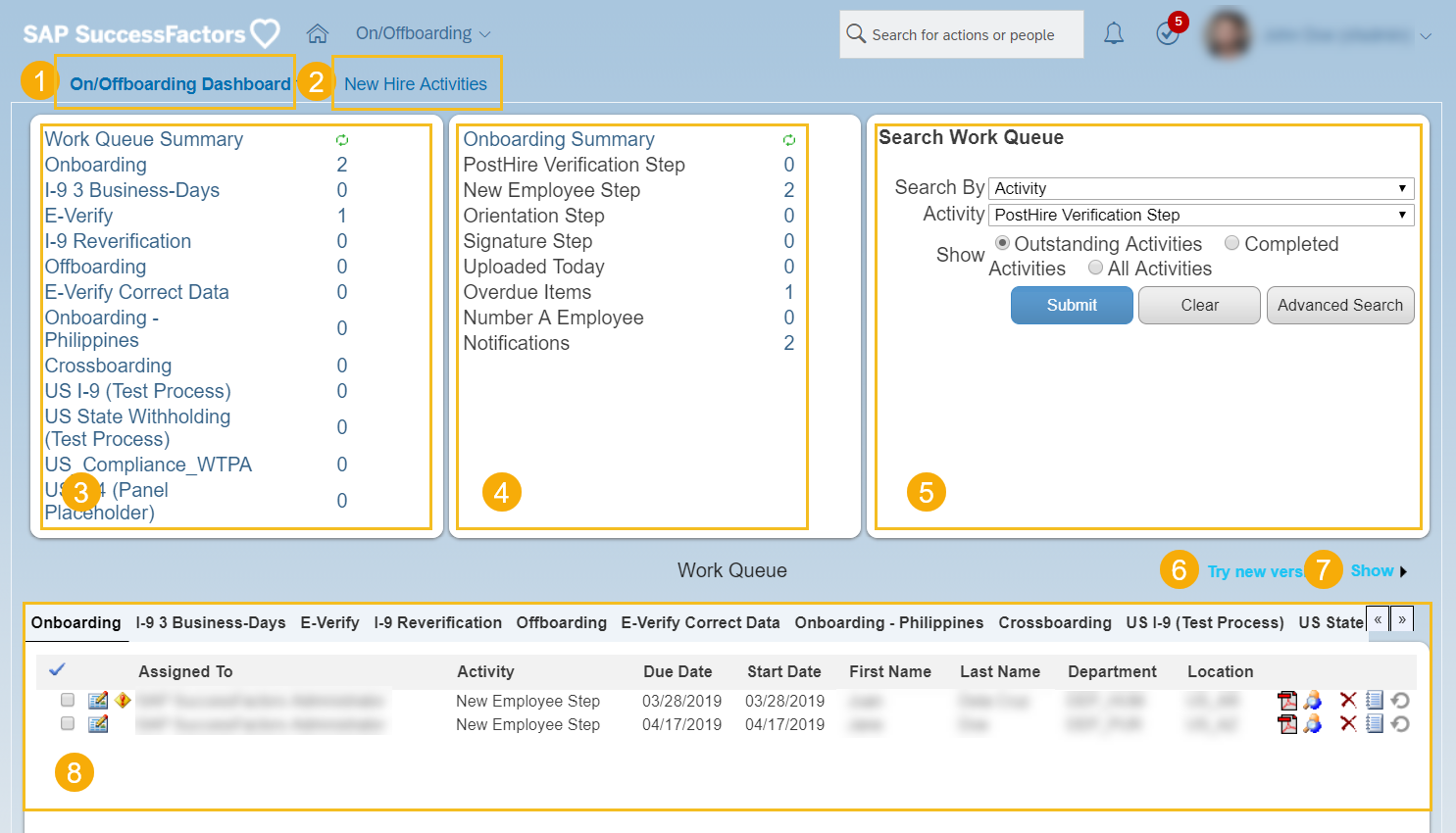Open the PDF document icon for 03/28/2019 row
The height and width of the screenshot is (833, 1456).
(x=1287, y=700)
